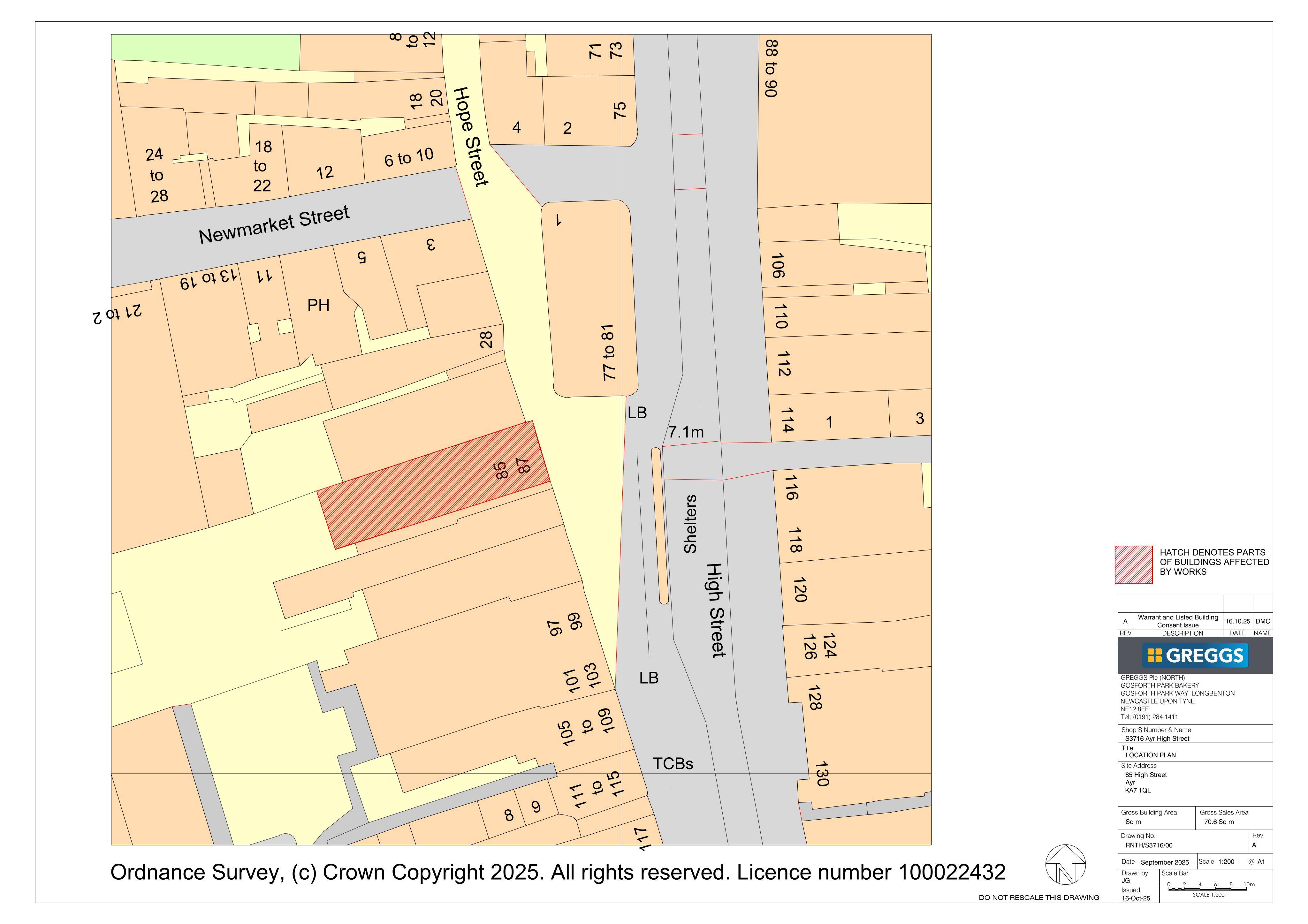The width and height of the screenshot is (1308, 924).
Task: Click the 'PH' public house label
Action: click(318, 305)
